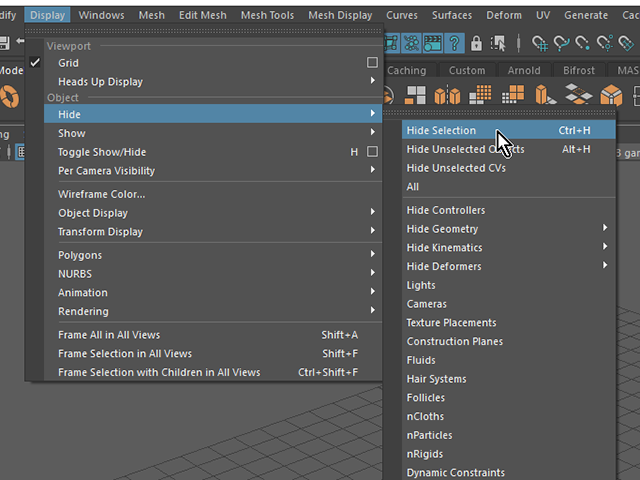The height and width of the screenshot is (480, 640).
Task: Click the orange torus shelf icon
Action: 9,96
